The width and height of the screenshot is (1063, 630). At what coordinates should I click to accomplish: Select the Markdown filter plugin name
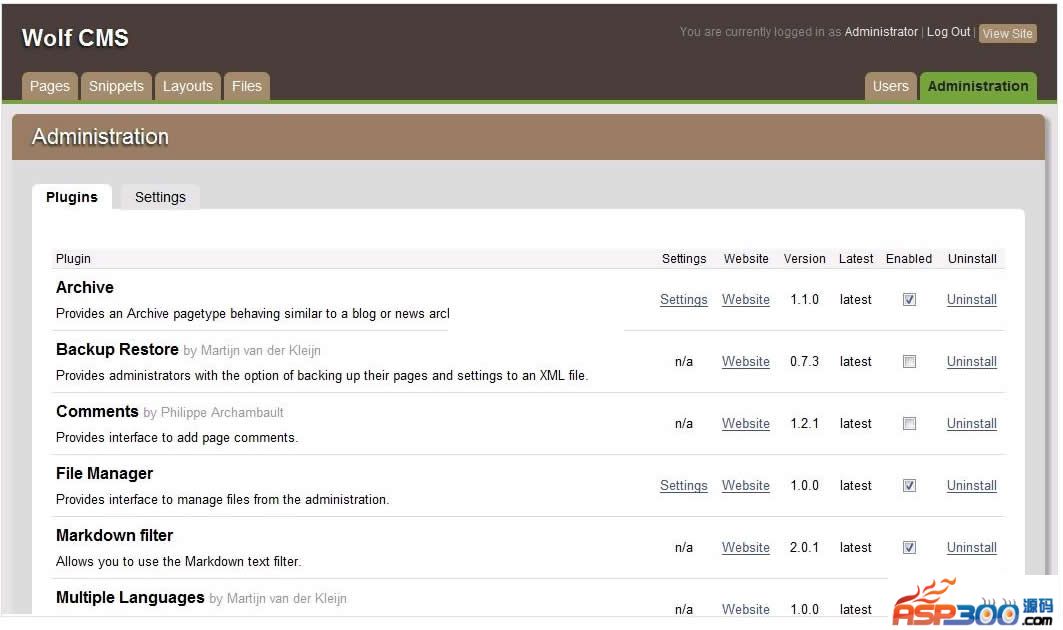(115, 536)
